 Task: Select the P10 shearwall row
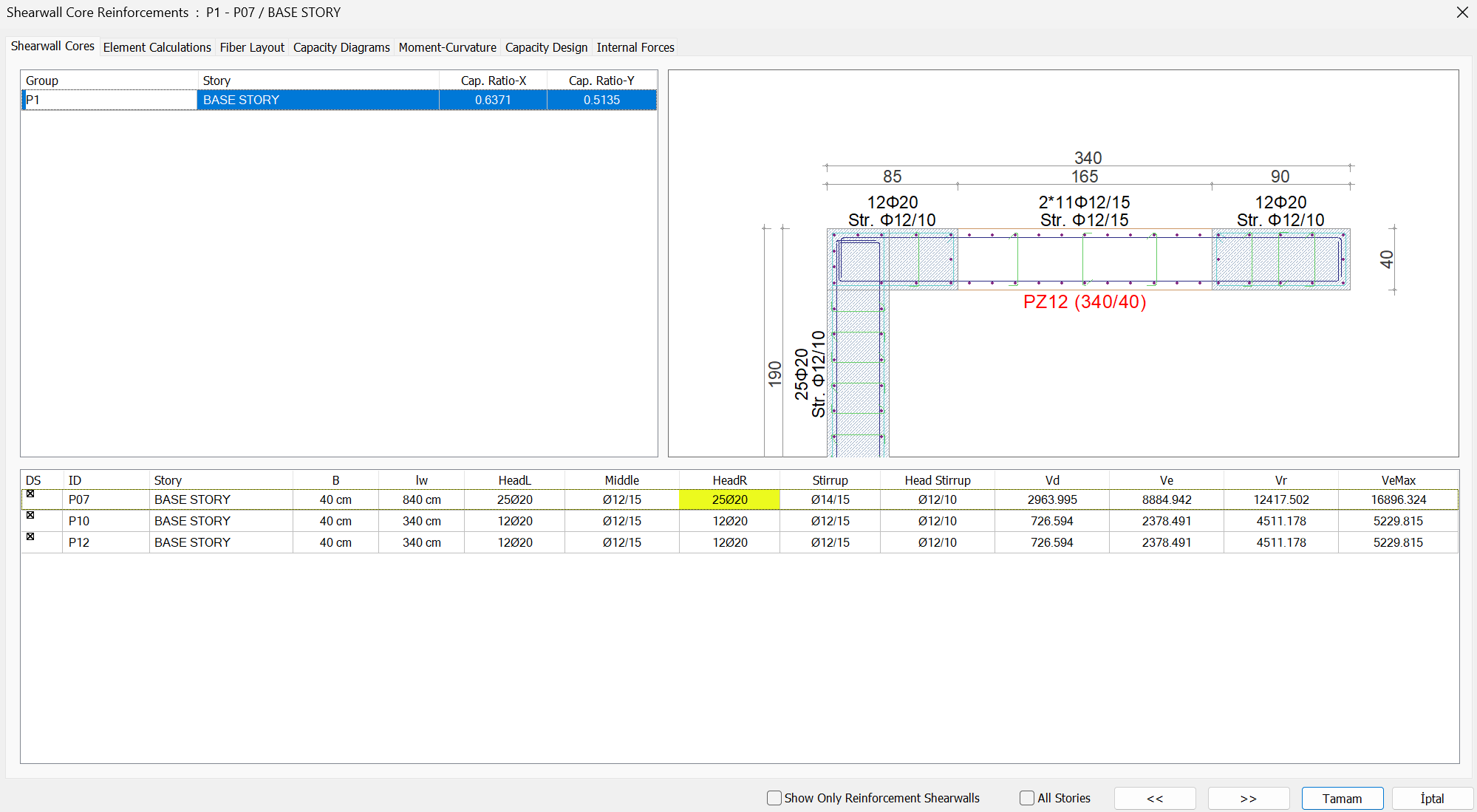click(x=192, y=520)
